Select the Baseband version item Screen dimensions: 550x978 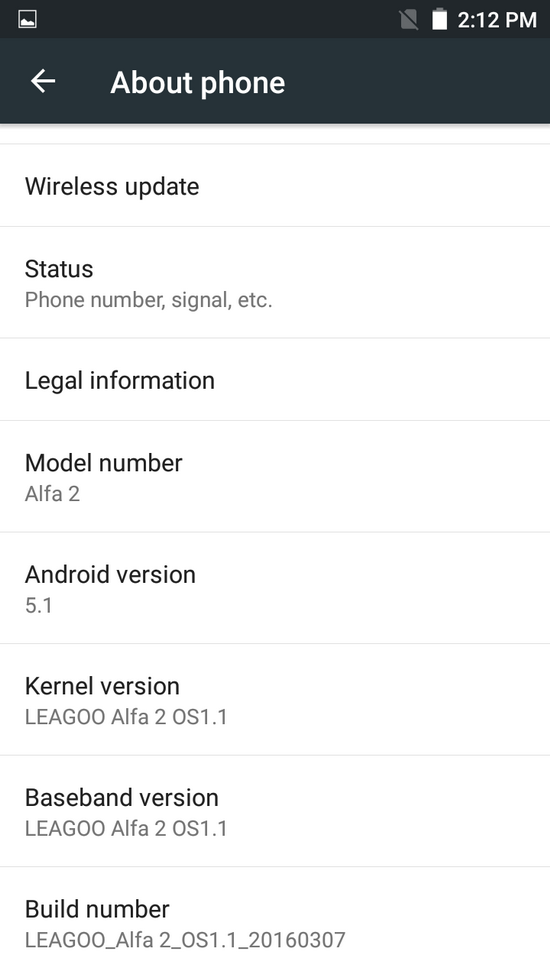point(275,811)
